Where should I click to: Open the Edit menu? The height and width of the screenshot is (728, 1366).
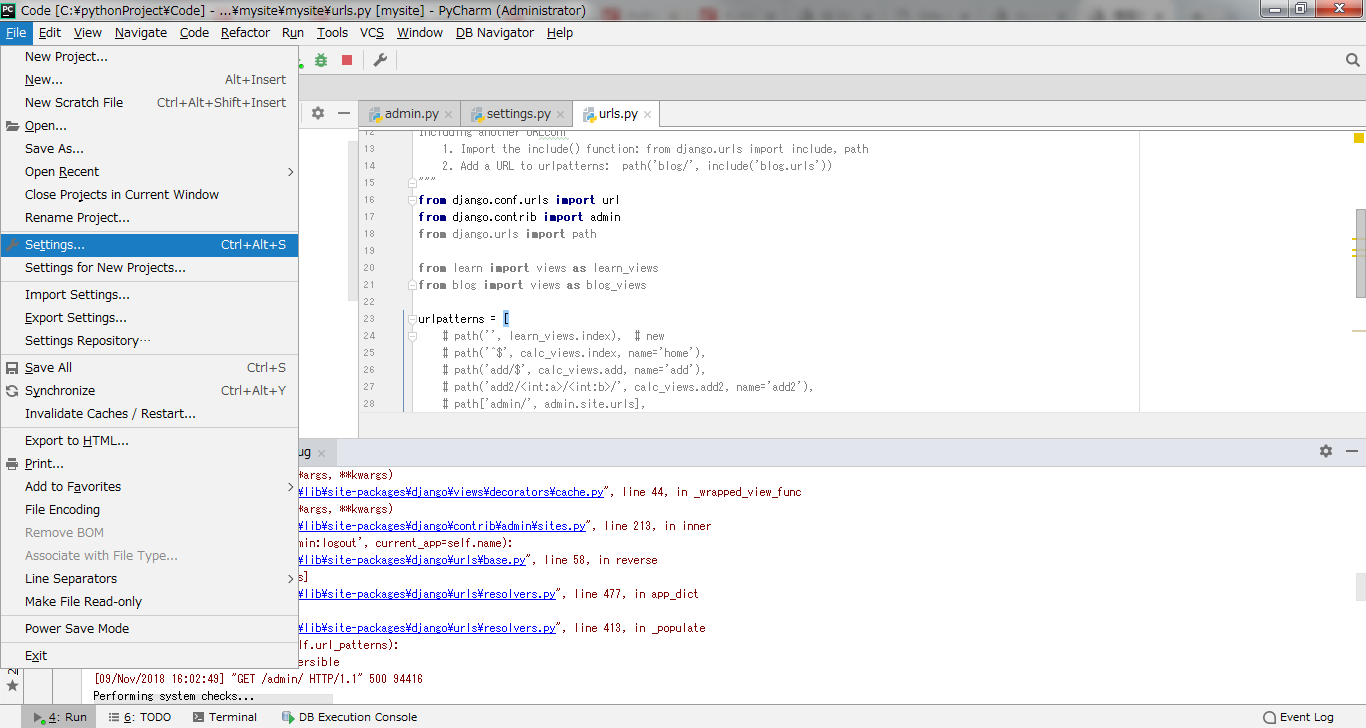pyautogui.click(x=50, y=33)
